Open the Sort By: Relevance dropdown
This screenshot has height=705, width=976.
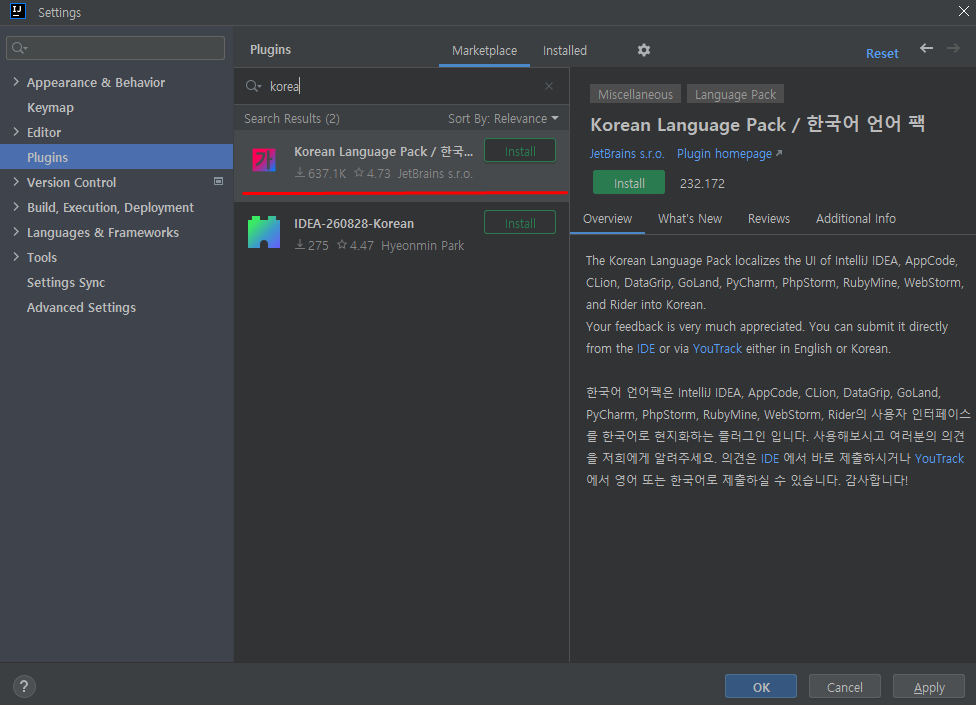[503, 118]
